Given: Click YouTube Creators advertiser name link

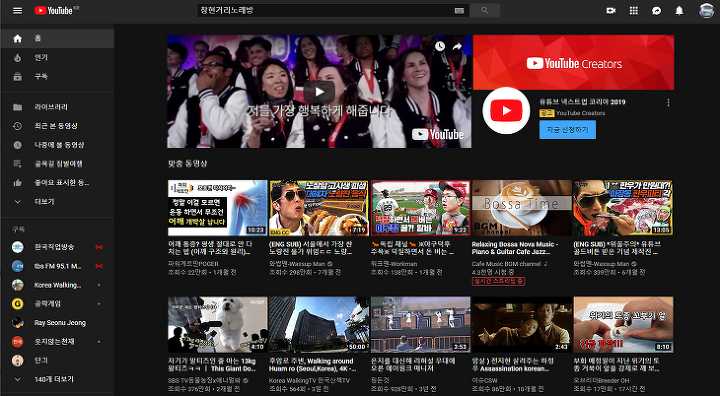Looking at the screenshot, I should pyautogui.click(x=580, y=113).
